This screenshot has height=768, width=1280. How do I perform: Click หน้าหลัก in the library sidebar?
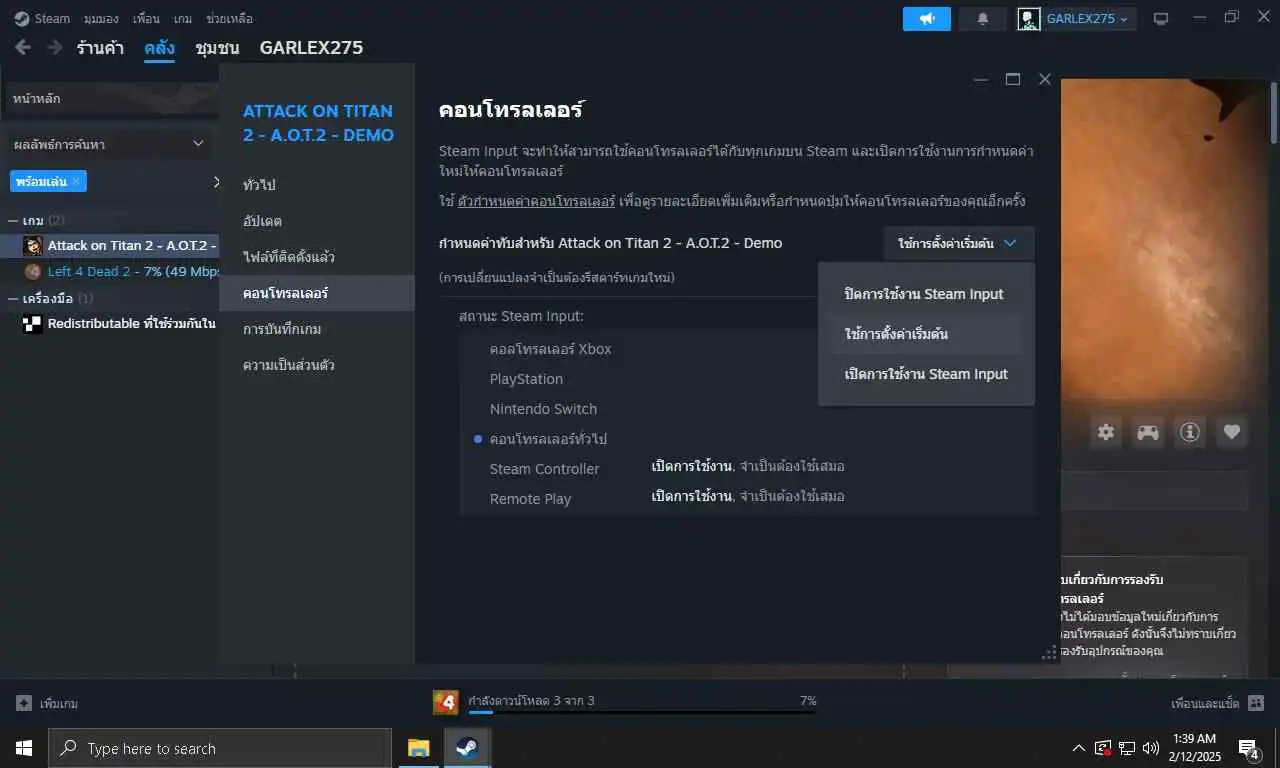click(x=110, y=99)
